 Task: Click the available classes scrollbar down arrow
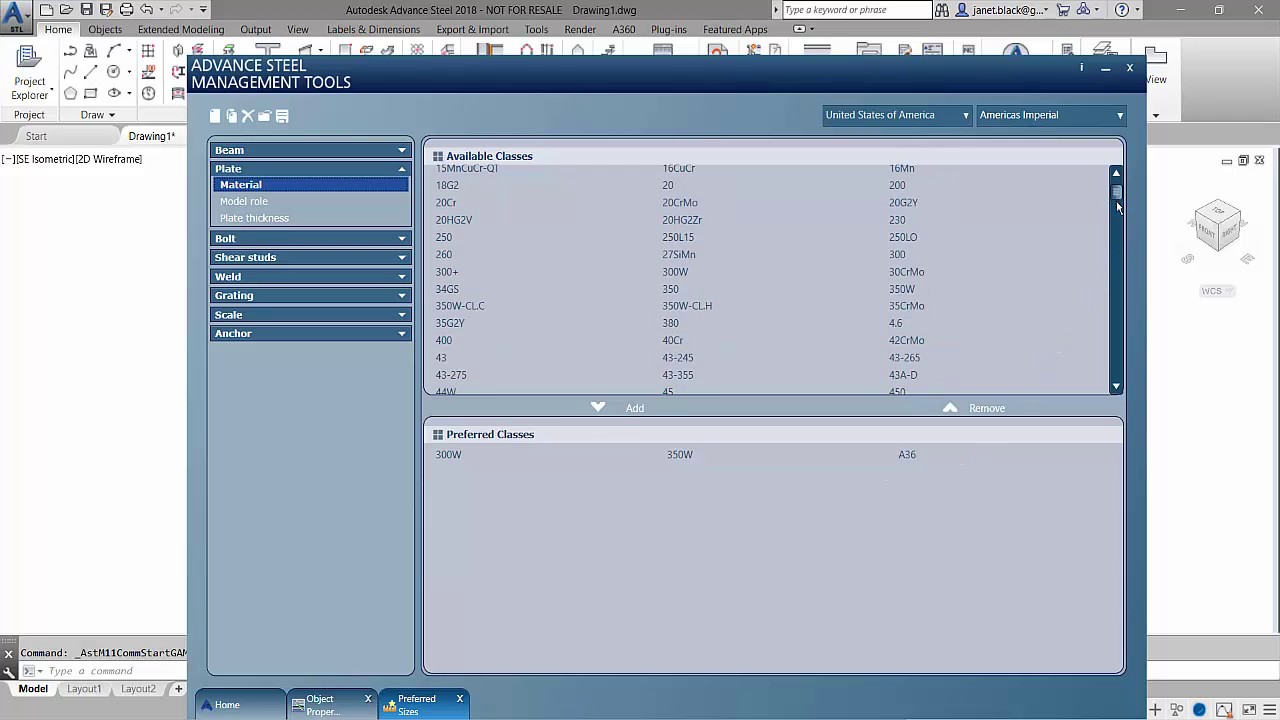click(x=1116, y=386)
